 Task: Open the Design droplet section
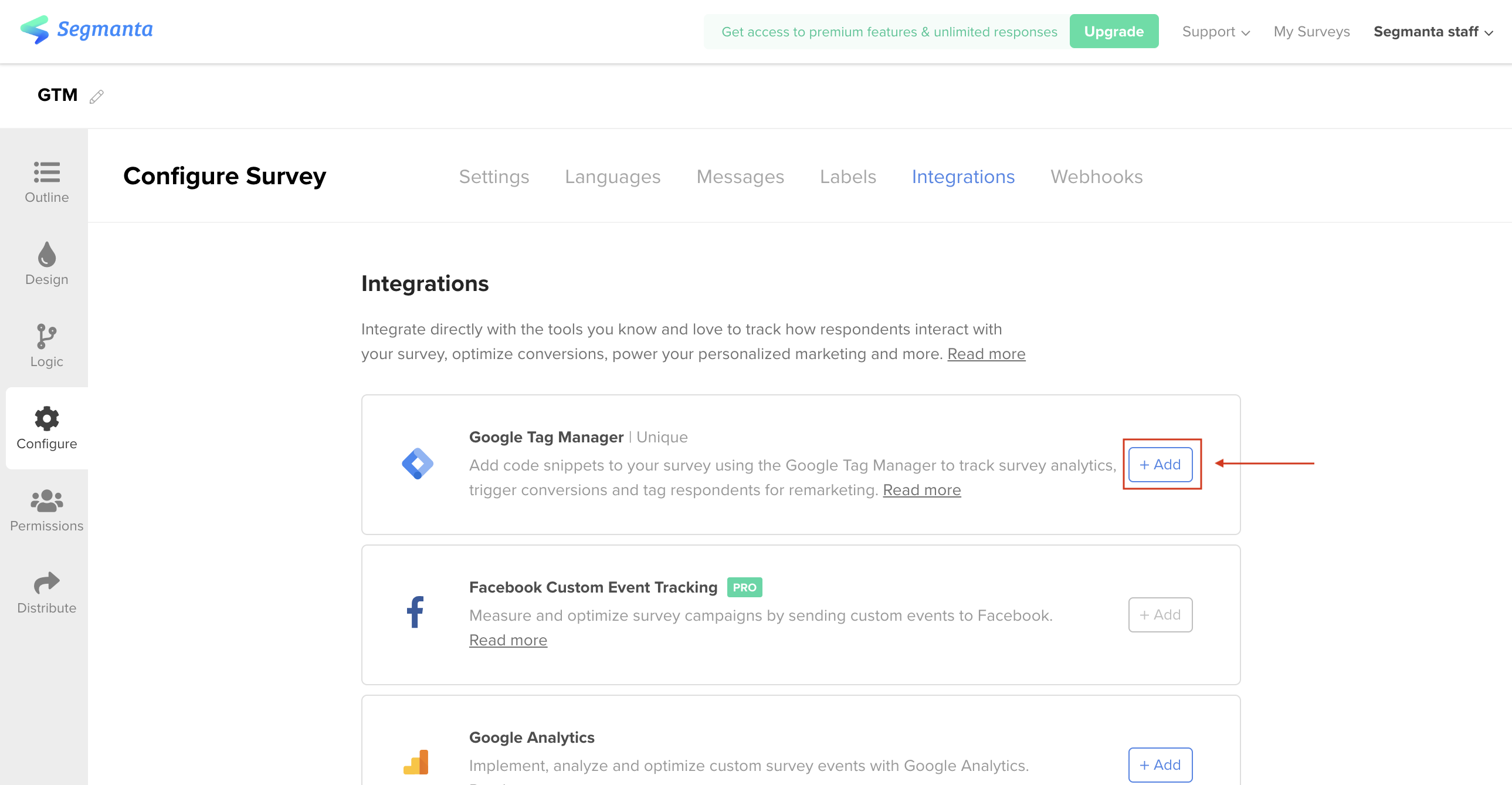point(46,263)
